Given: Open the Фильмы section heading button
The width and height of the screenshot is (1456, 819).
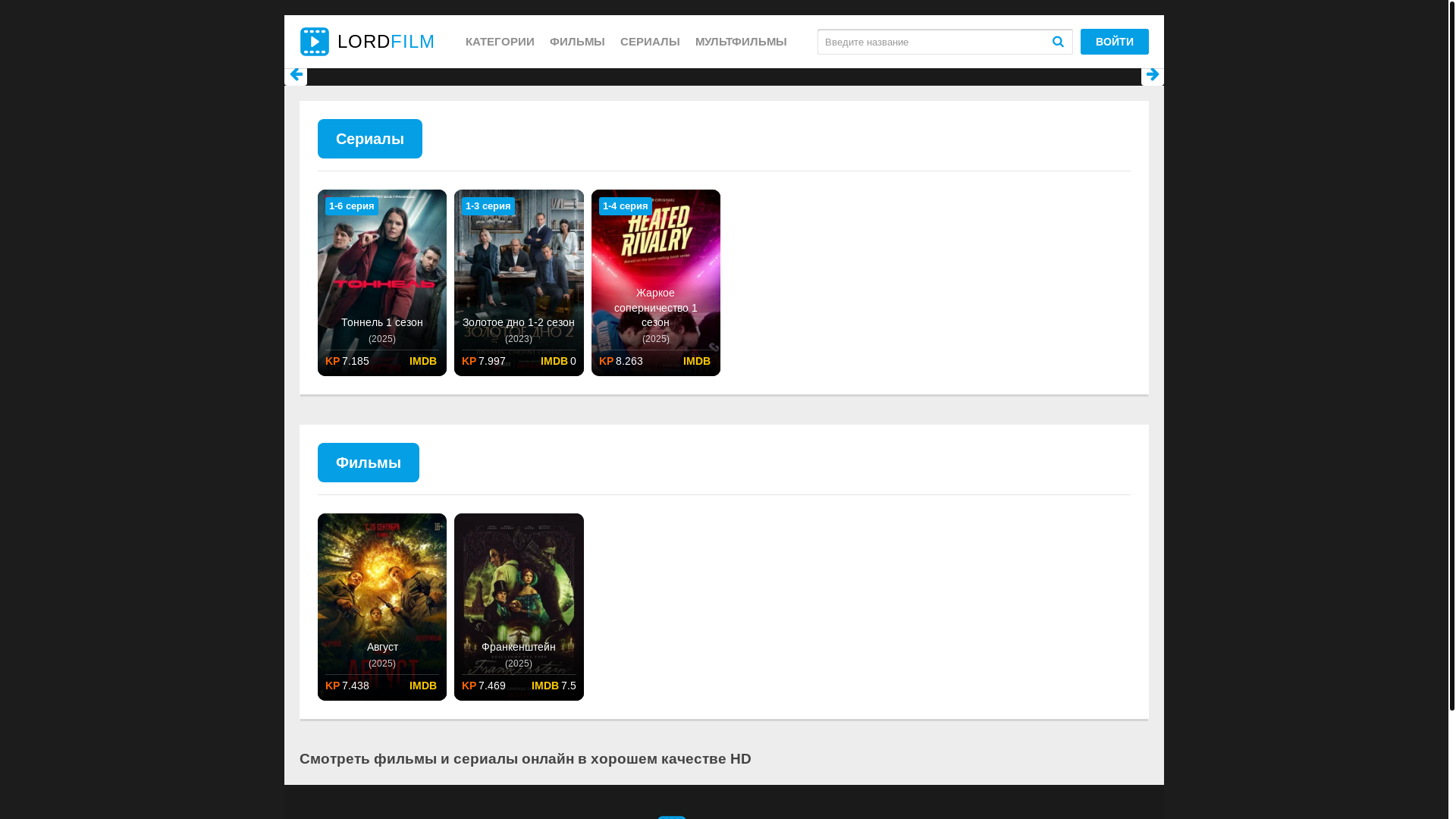Looking at the screenshot, I should 369,463.
